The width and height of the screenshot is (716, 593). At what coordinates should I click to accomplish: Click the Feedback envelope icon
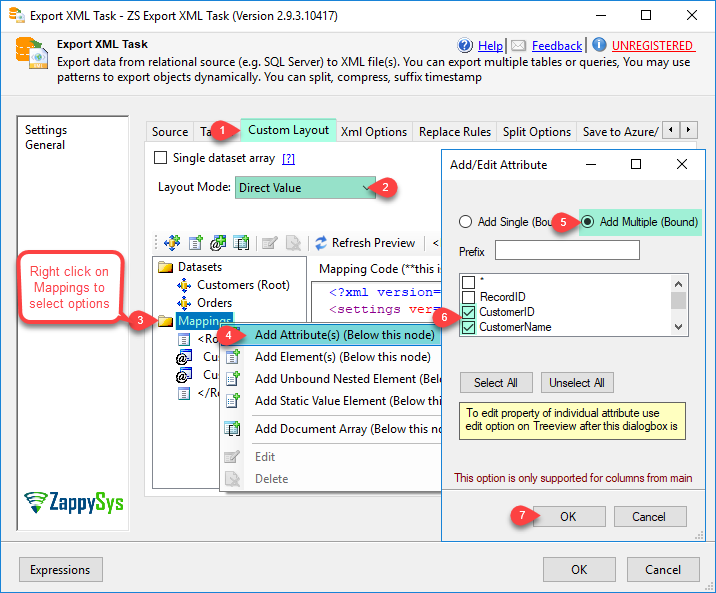pos(518,45)
